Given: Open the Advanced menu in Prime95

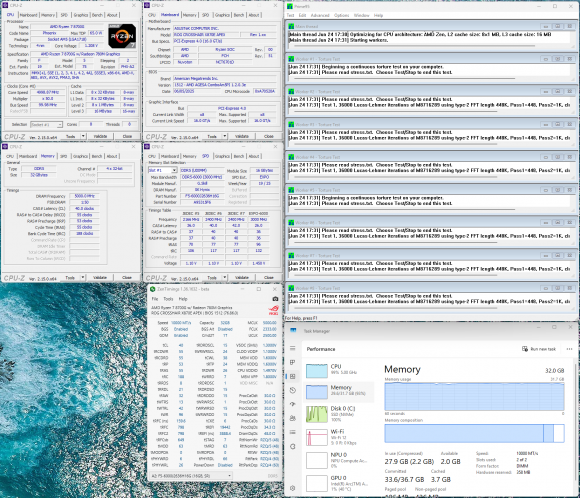Looking at the screenshot, I should tap(320, 15).
